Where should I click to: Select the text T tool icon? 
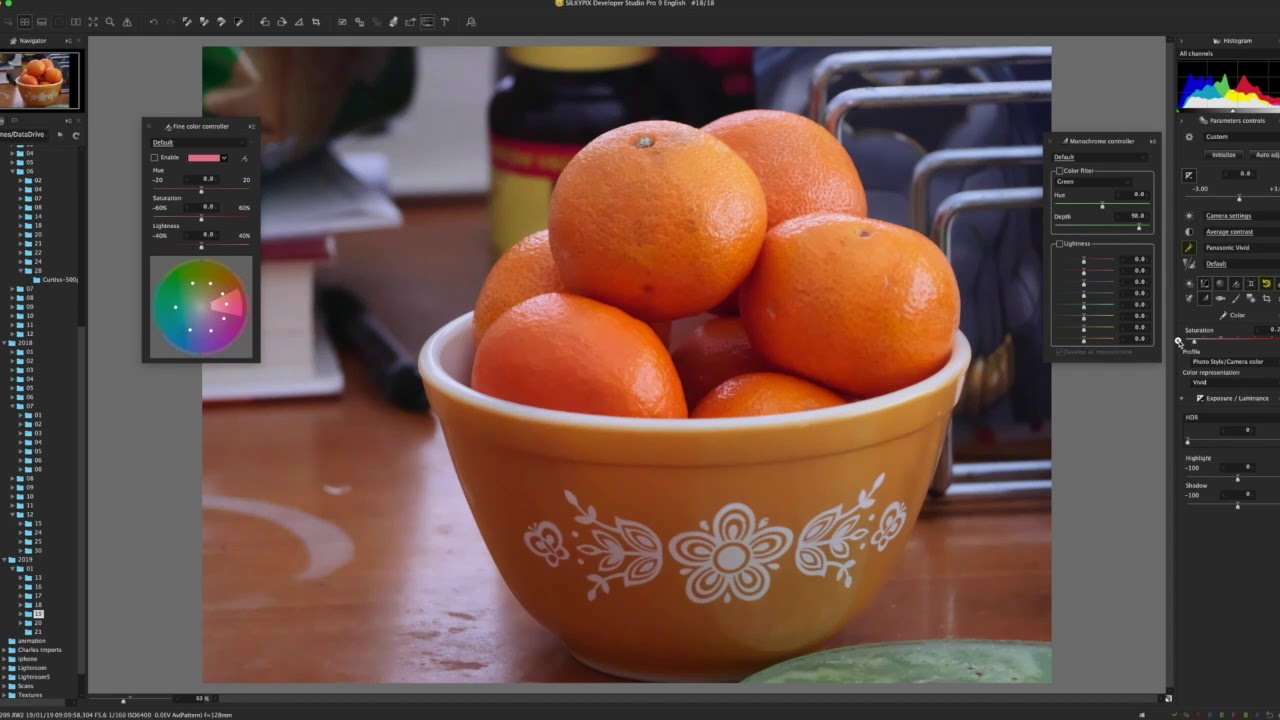point(445,21)
